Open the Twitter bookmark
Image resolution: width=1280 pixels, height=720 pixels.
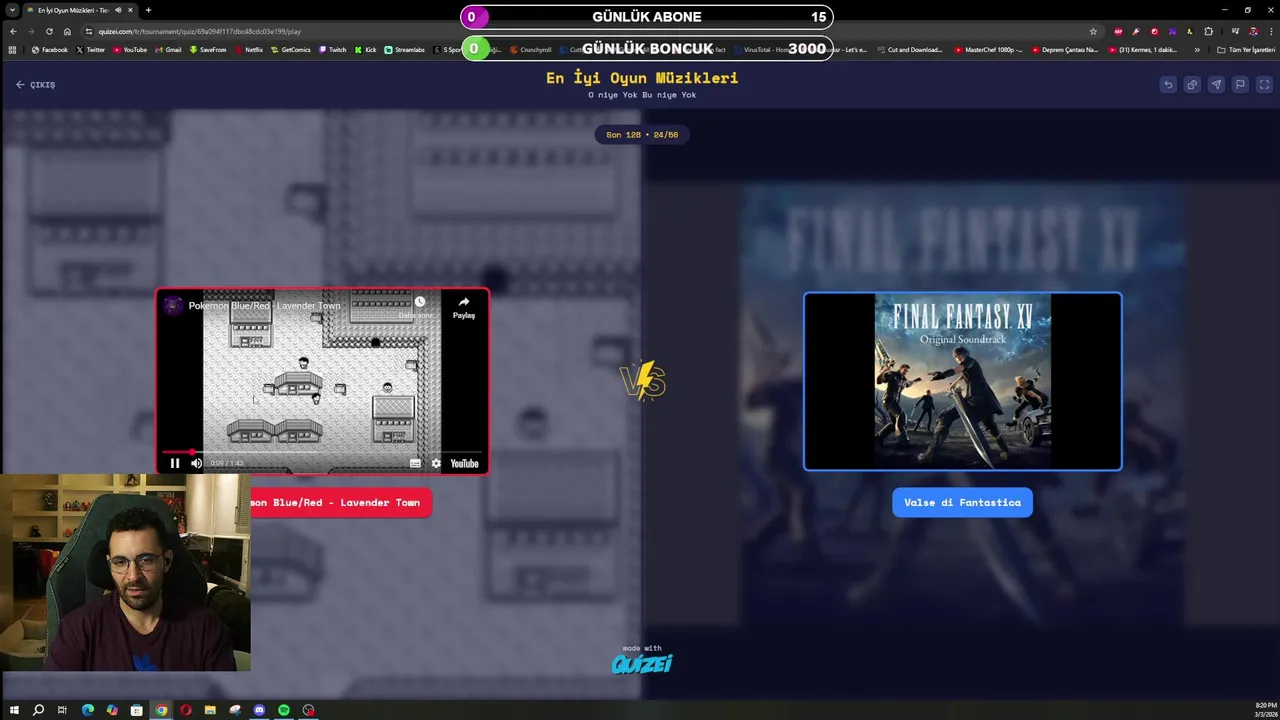[90, 50]
